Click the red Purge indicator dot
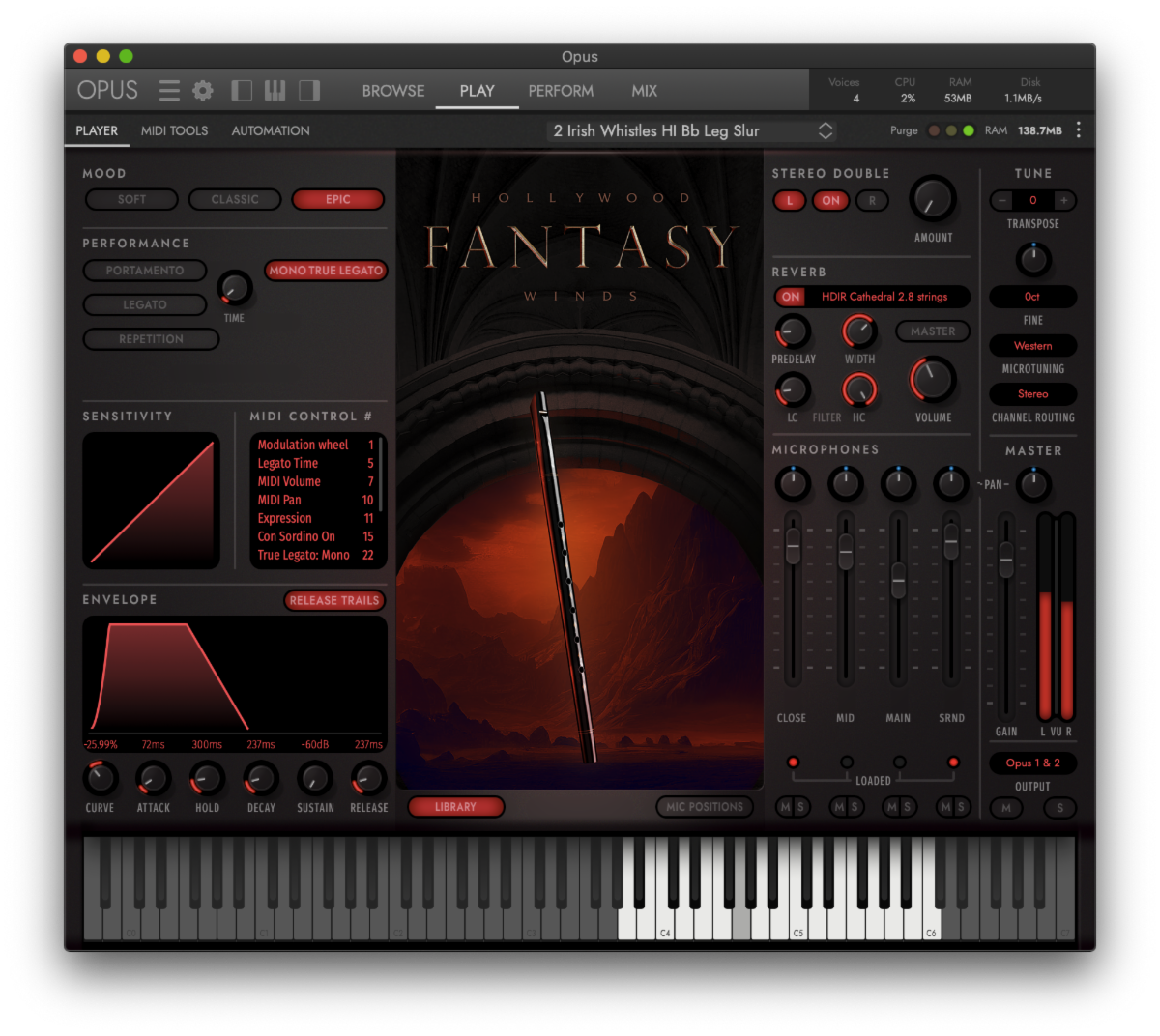This screenshot has height=1036, width=1160. pyautogui.click(x=934, y=130)
